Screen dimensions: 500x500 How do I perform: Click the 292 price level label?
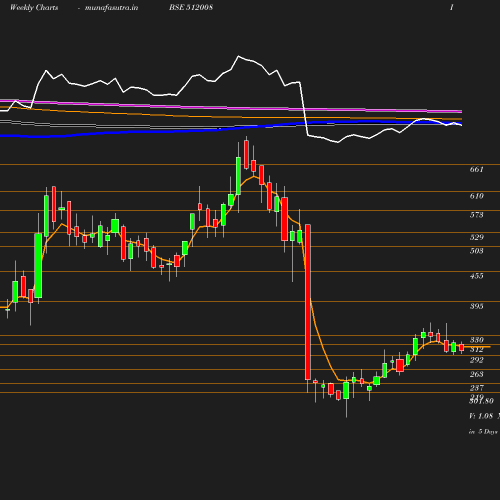point(477,360)
